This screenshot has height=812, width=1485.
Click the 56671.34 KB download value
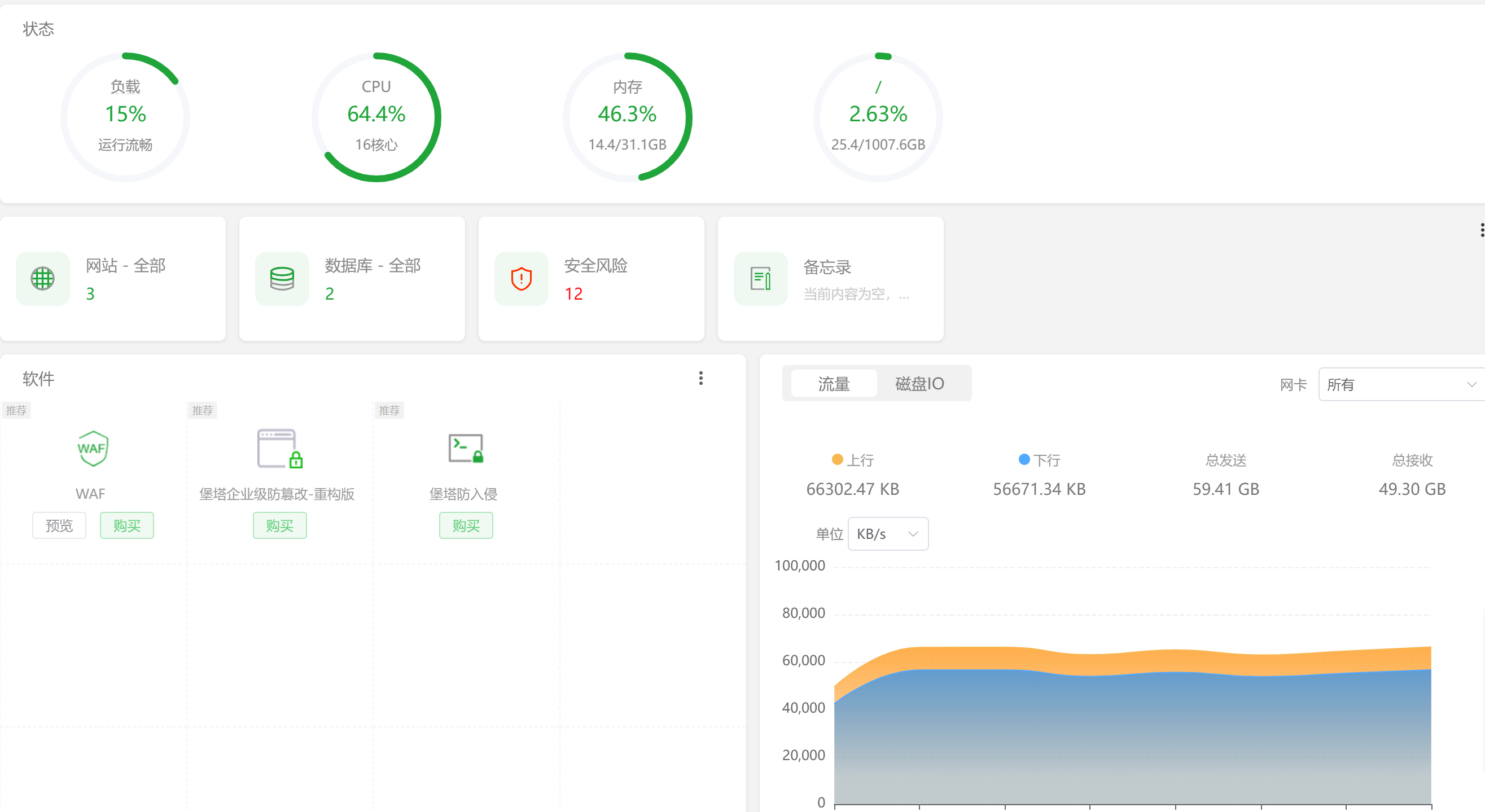1039,489
